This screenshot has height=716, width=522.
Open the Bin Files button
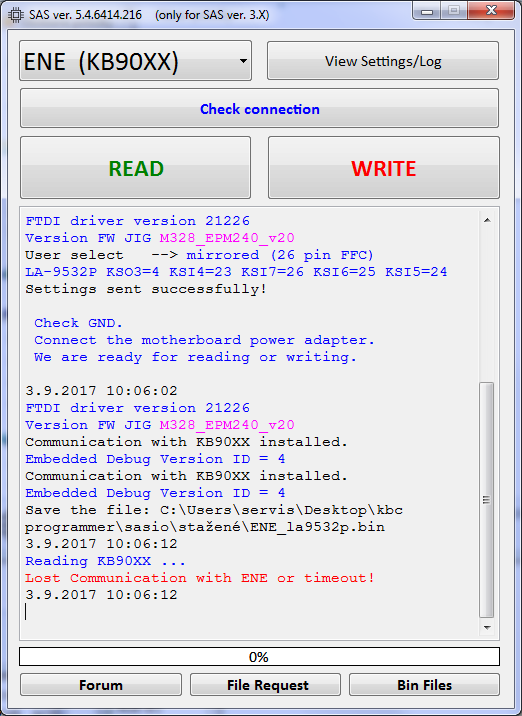[424, 684]
